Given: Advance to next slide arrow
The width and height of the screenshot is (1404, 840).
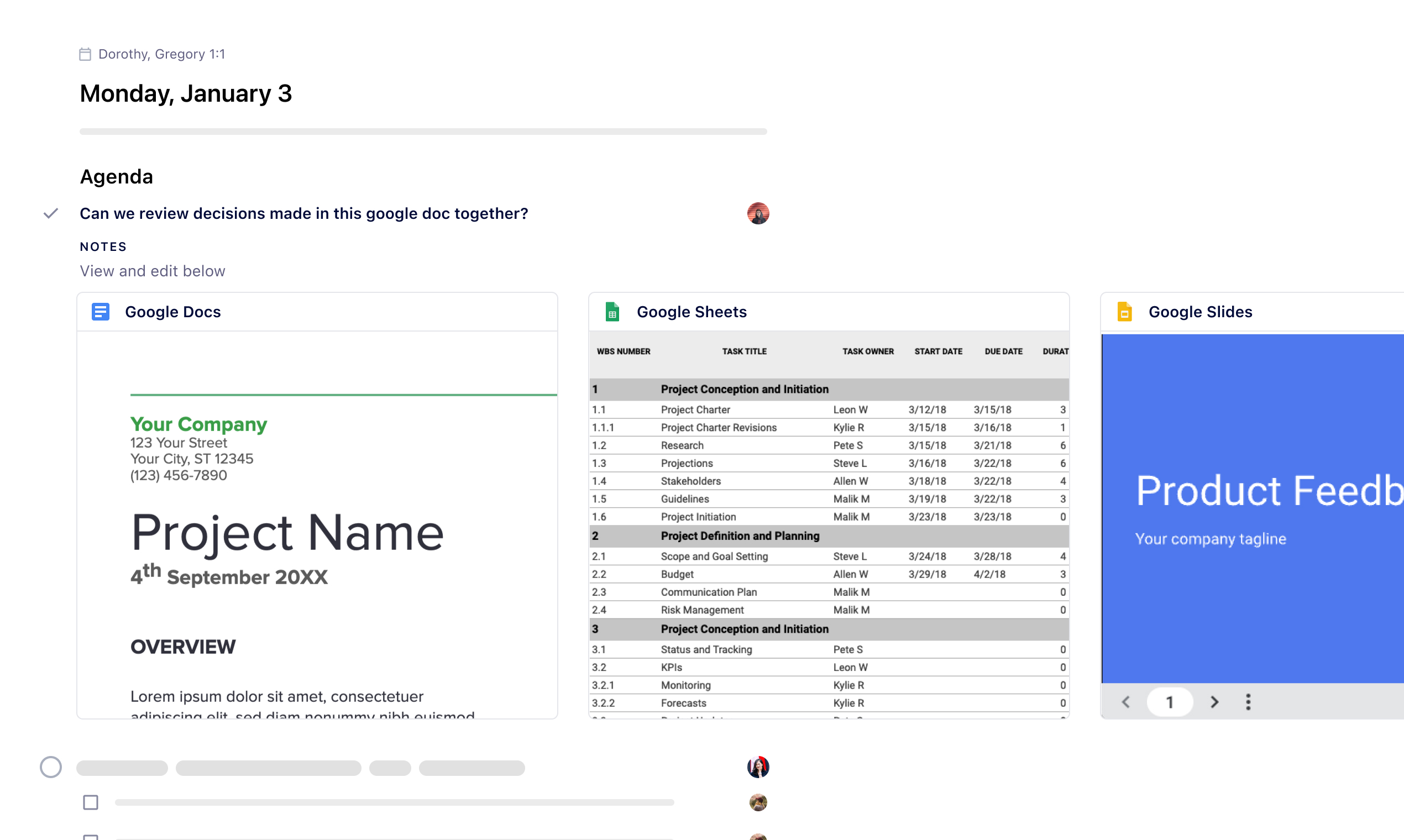Looking at the screenshot, I should (x=1214, y=702).
